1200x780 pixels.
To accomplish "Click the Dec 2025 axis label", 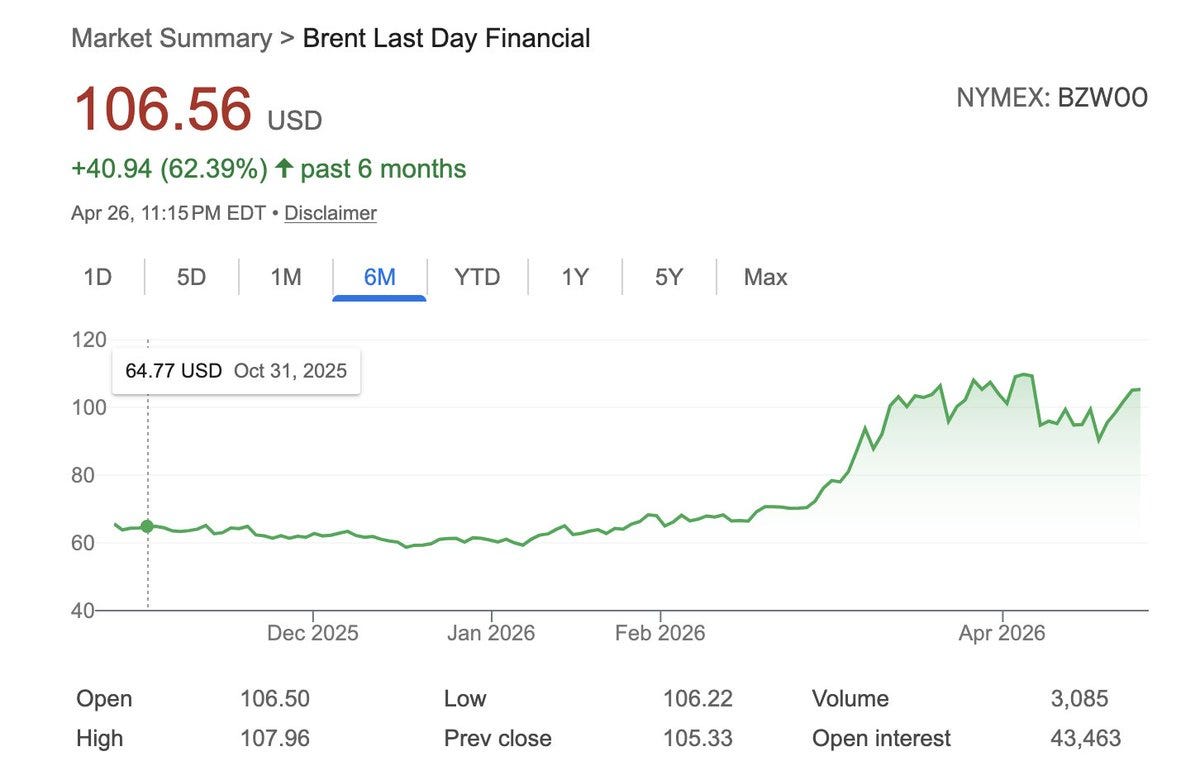I will pos(313,633).
